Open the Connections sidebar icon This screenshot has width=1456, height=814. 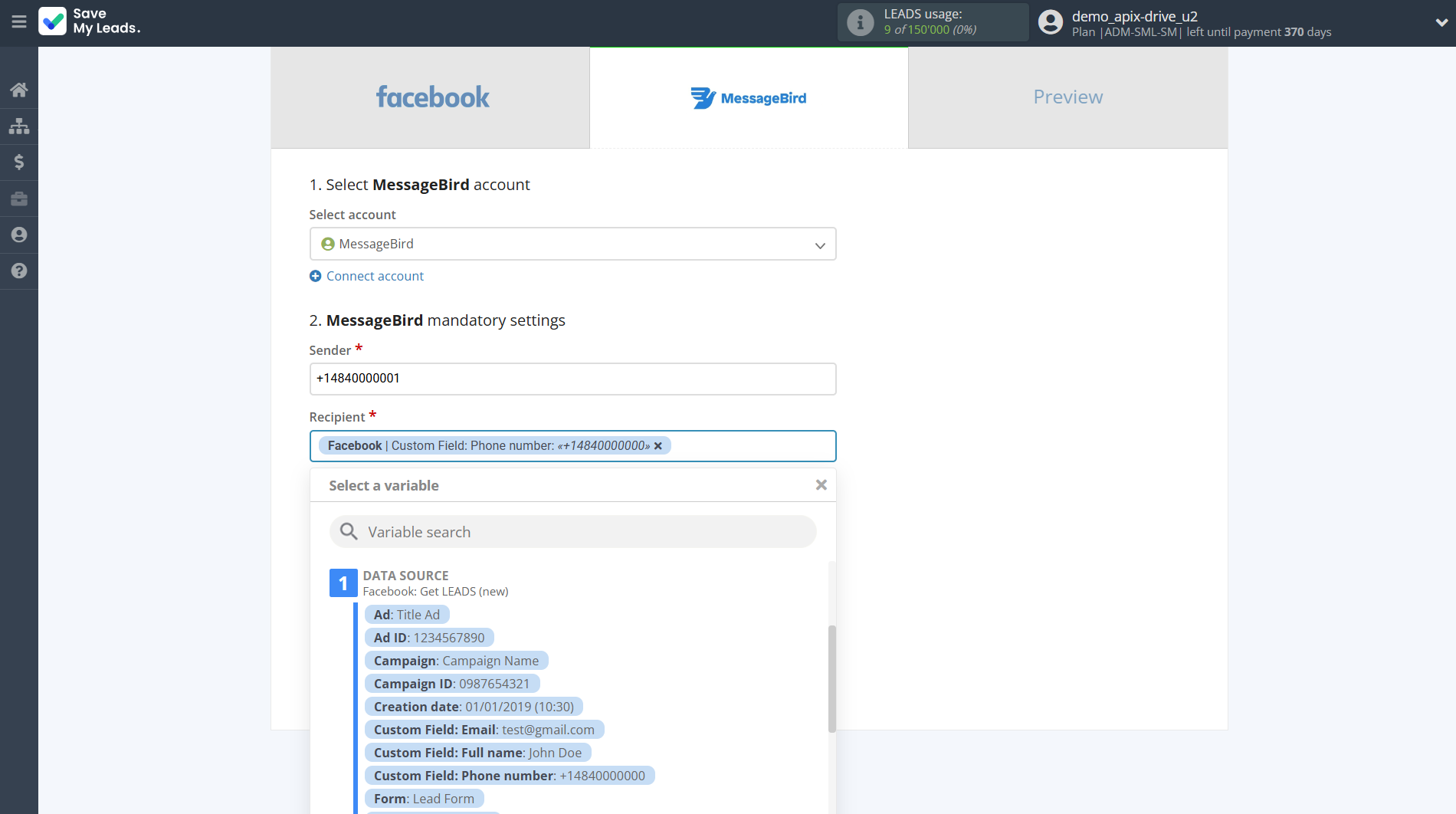pos(18,126)
